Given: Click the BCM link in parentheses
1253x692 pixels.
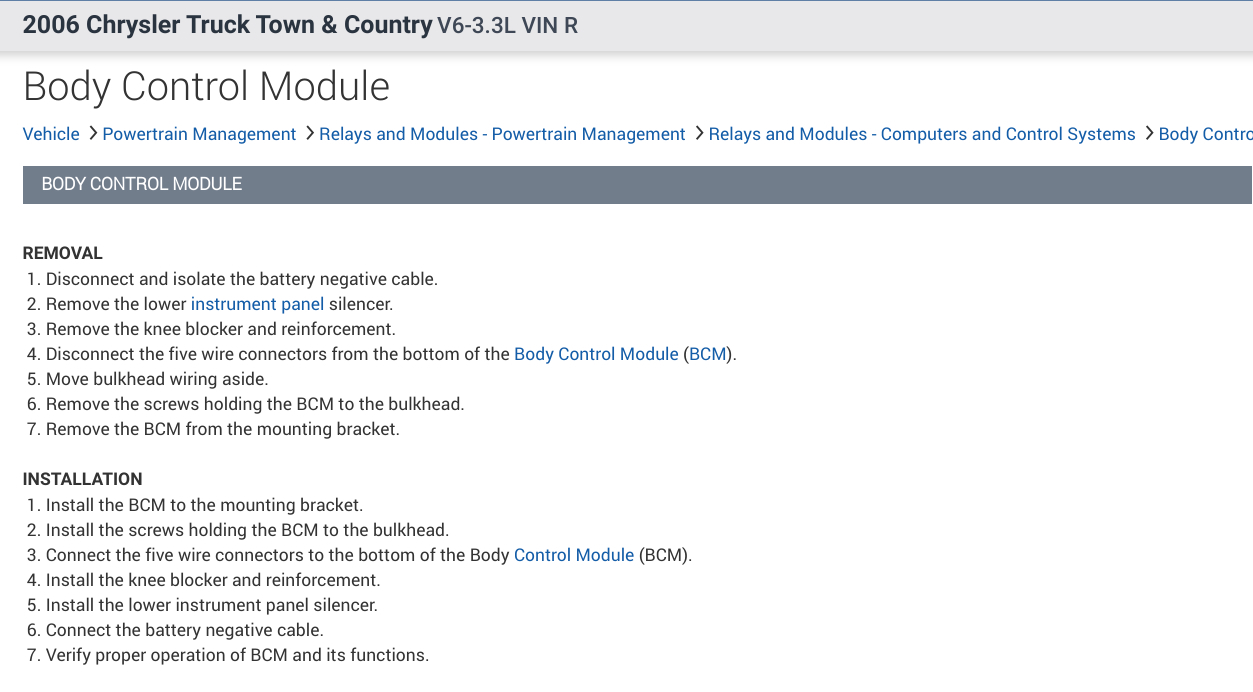Looking at the screenshot, I should click(708, 354).
